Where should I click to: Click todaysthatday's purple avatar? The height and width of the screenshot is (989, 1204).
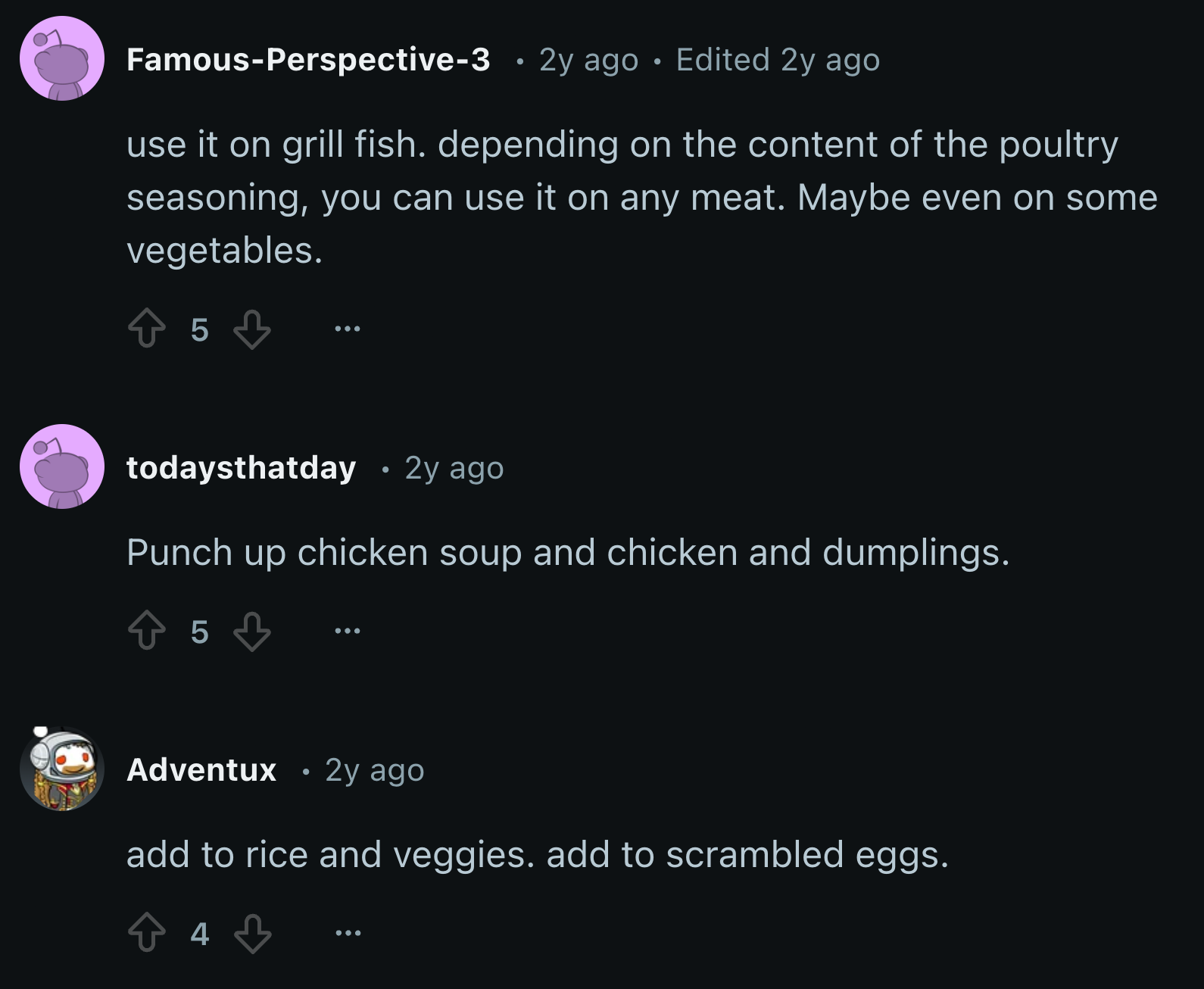point(62,466)
